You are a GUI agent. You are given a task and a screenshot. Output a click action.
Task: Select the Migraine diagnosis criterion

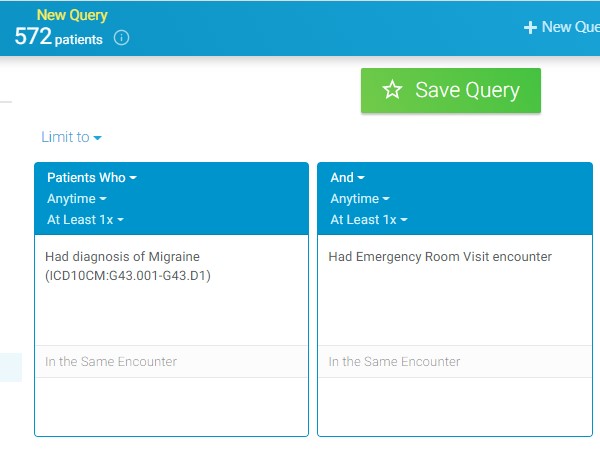(128, 266)
